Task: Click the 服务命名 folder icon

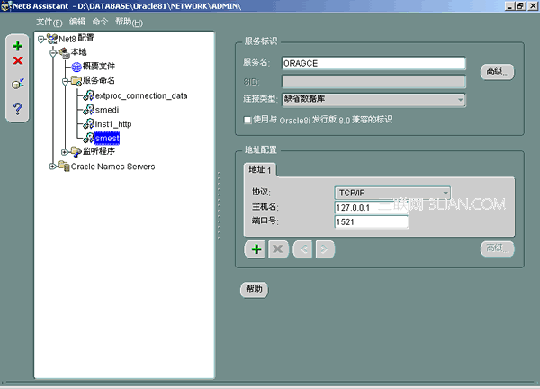Action: click(76, 81)
